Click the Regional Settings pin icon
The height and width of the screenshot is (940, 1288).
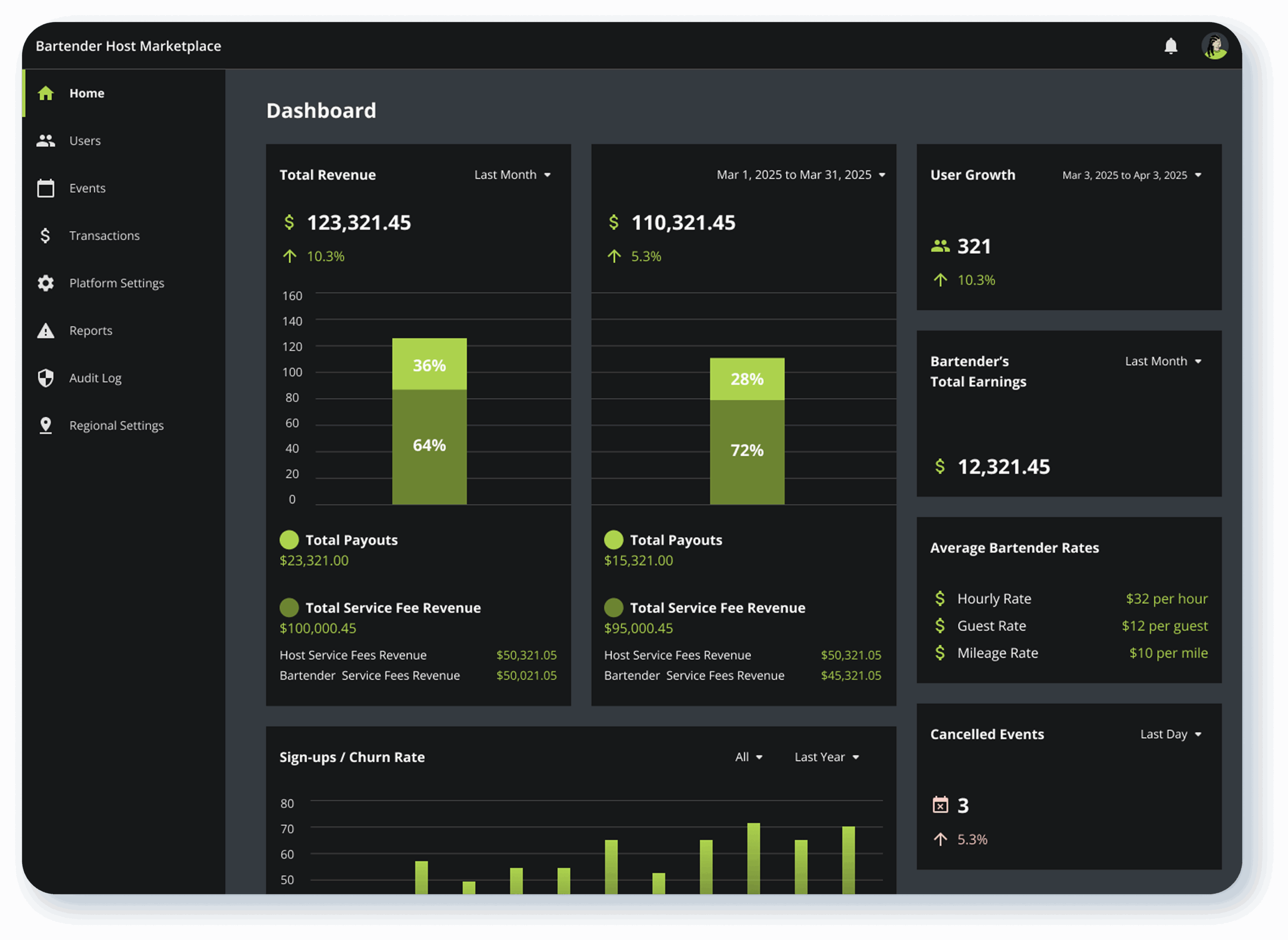45,426
